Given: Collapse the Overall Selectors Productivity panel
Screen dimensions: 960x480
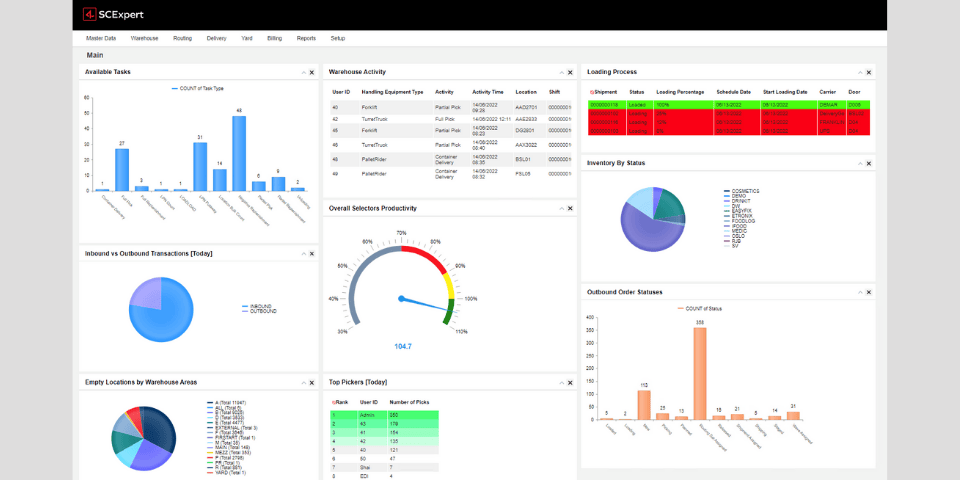Looking at the screenshot, I should [559, 209].
